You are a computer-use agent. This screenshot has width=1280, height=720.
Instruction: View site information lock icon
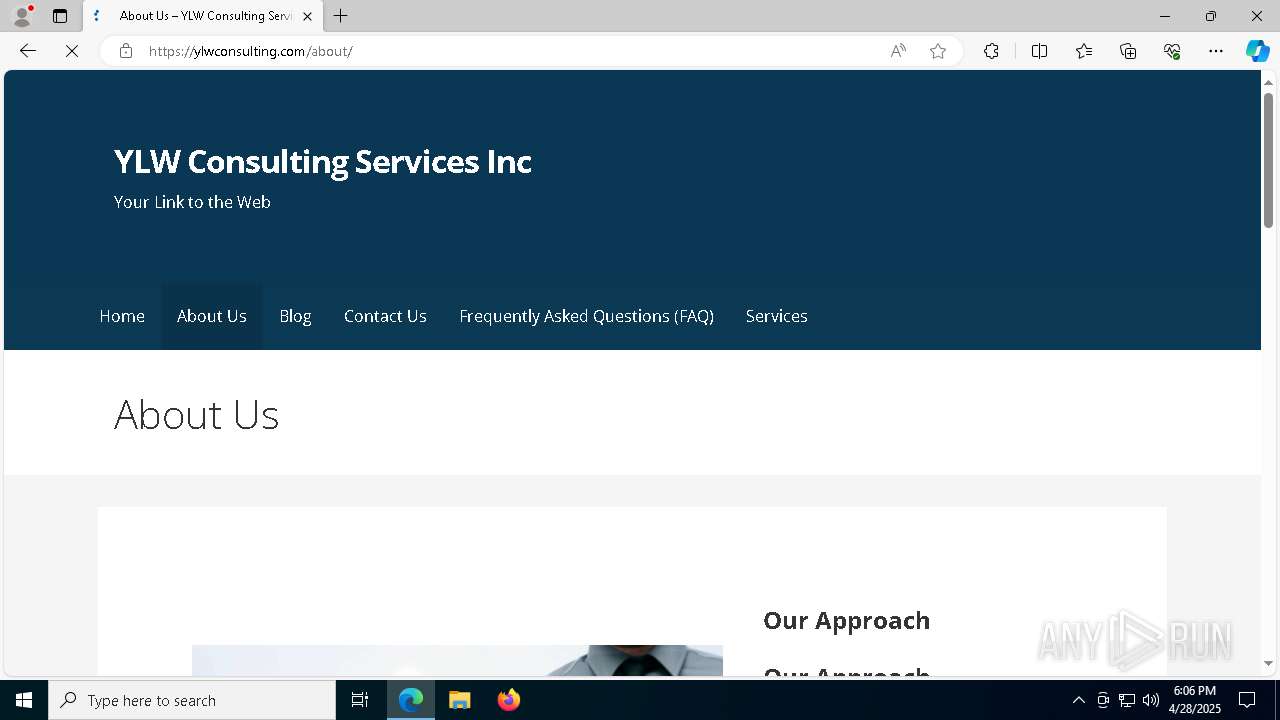(126, 51)
